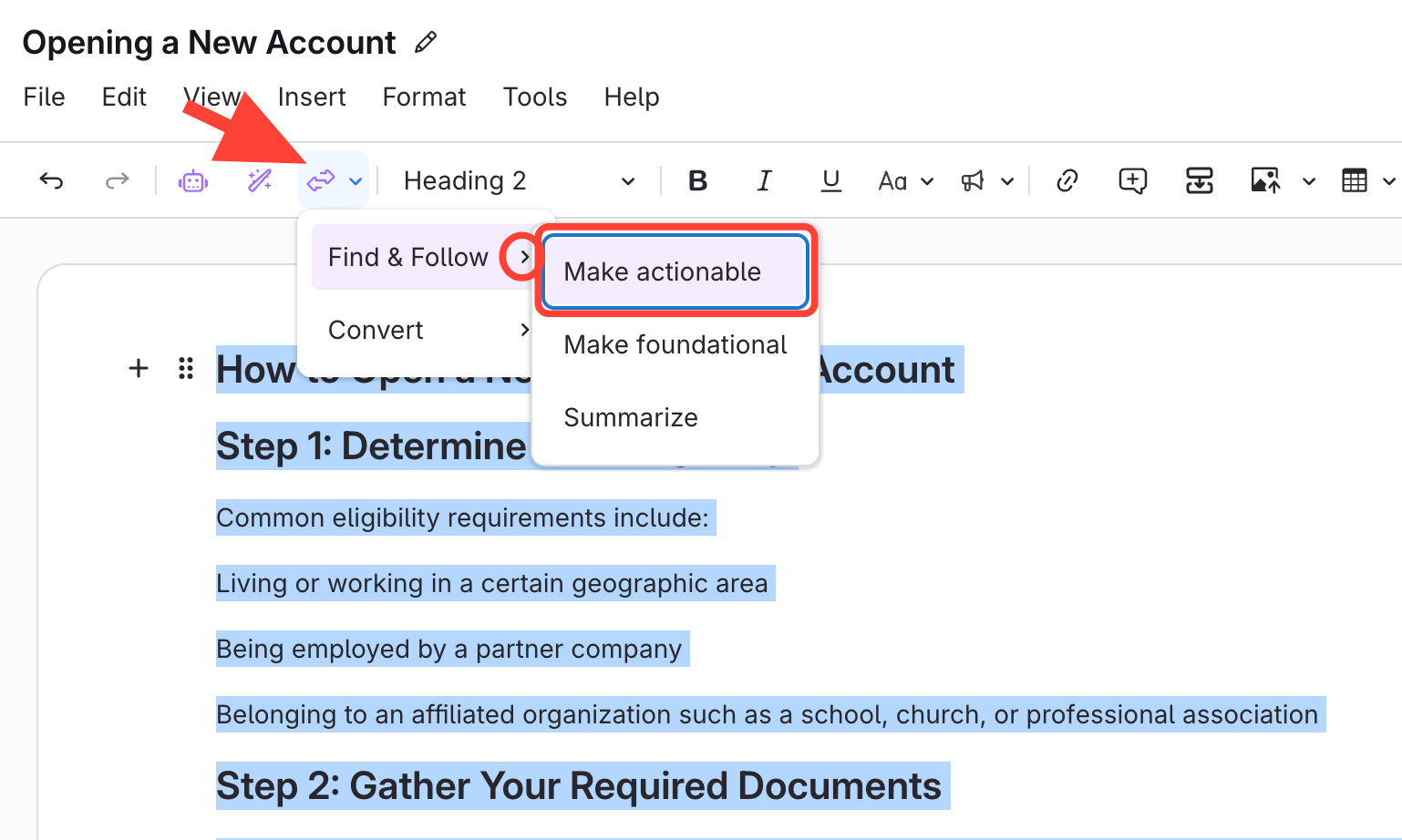Choose the Summarize option
The image size is (1402, 840).
pos(631,417)
